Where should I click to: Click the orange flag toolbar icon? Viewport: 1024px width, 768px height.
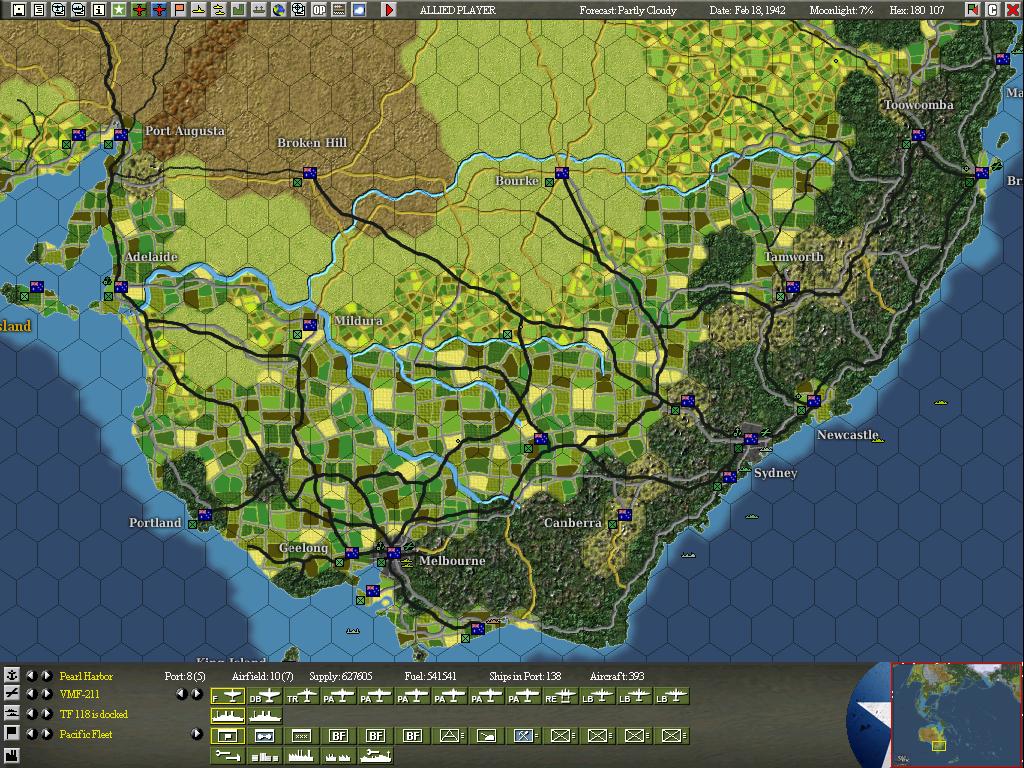coord(178,10)
